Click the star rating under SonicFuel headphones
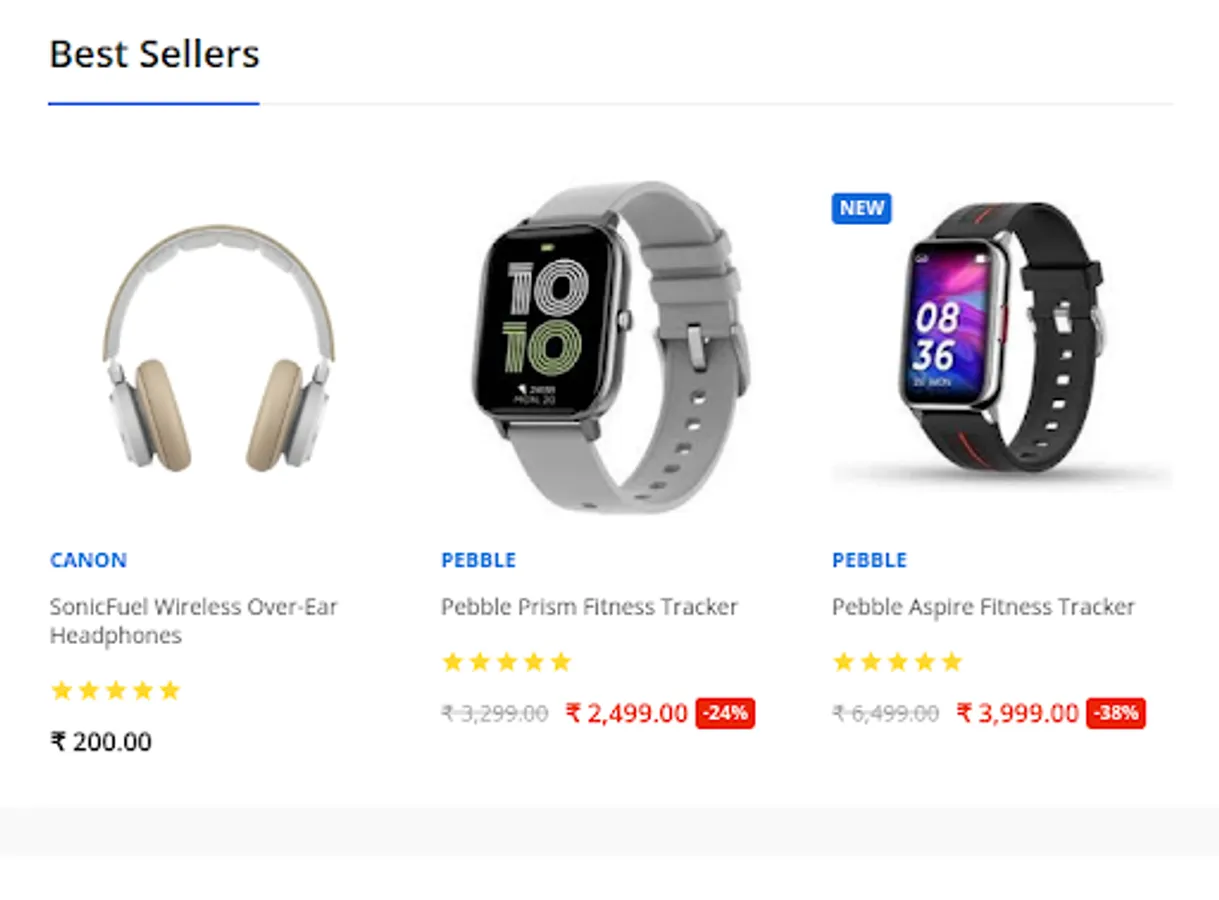The width and height of the screenshot is (1219, 900). click(x=115, y=690)
